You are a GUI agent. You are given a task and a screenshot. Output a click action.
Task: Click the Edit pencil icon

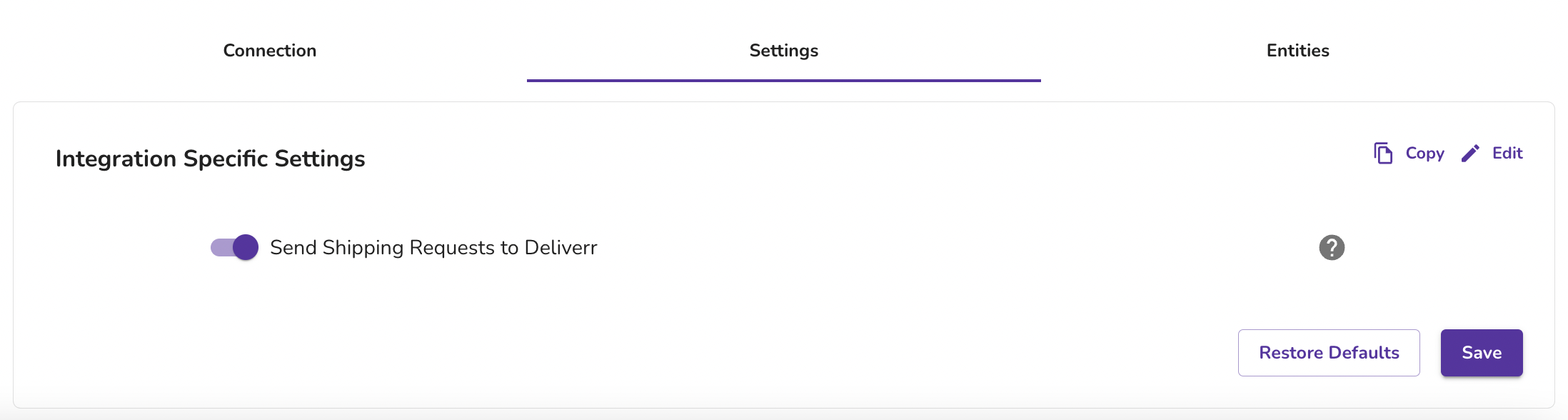coord(1470,154)
